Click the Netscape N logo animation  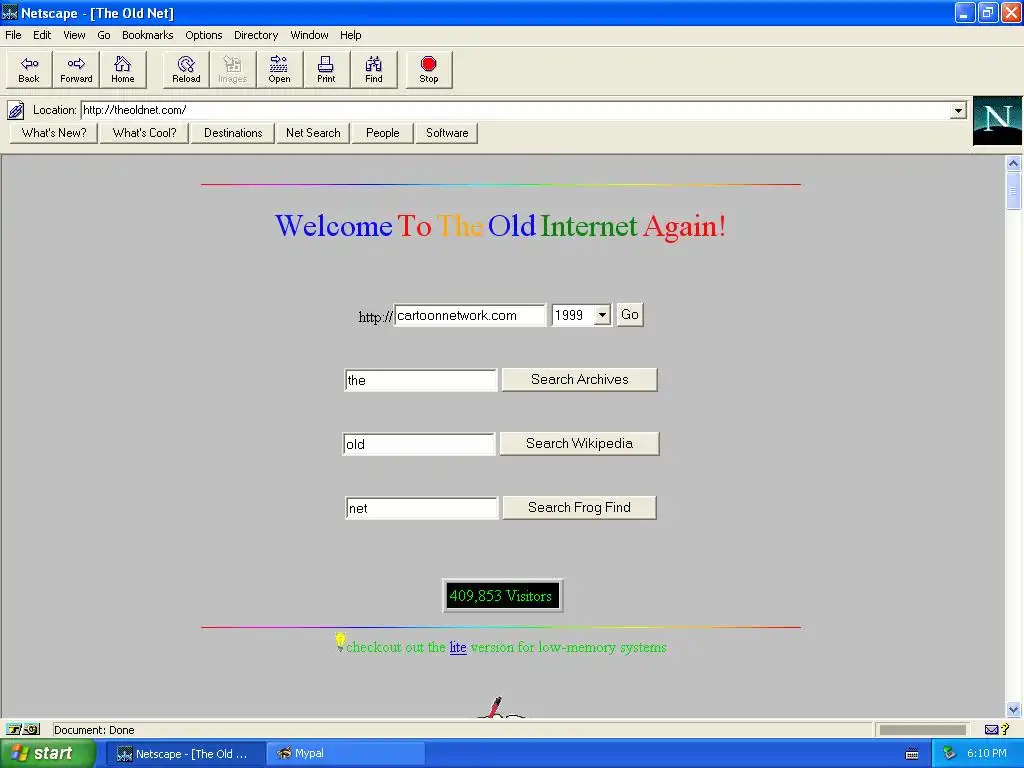(997, 120)
